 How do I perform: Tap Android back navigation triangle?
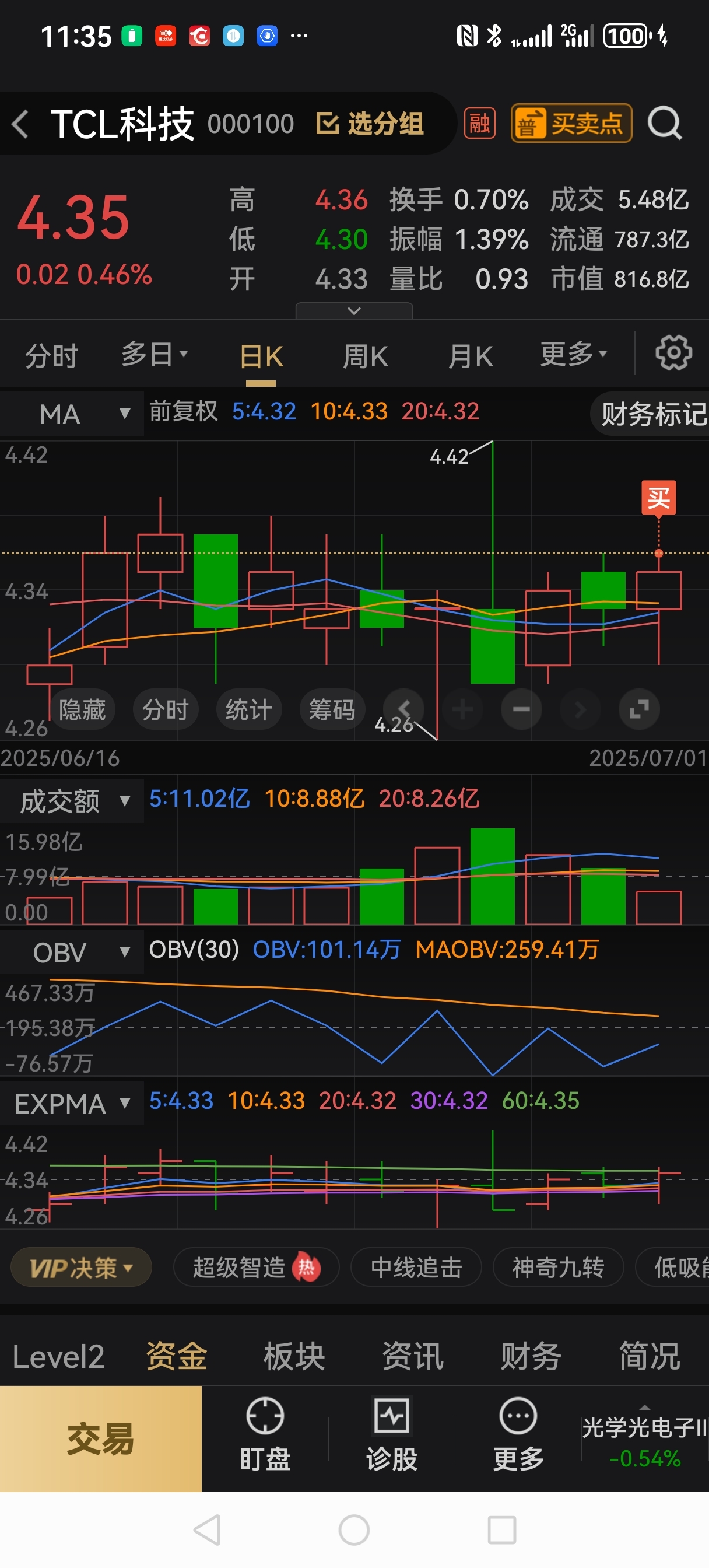[207, 1529]
